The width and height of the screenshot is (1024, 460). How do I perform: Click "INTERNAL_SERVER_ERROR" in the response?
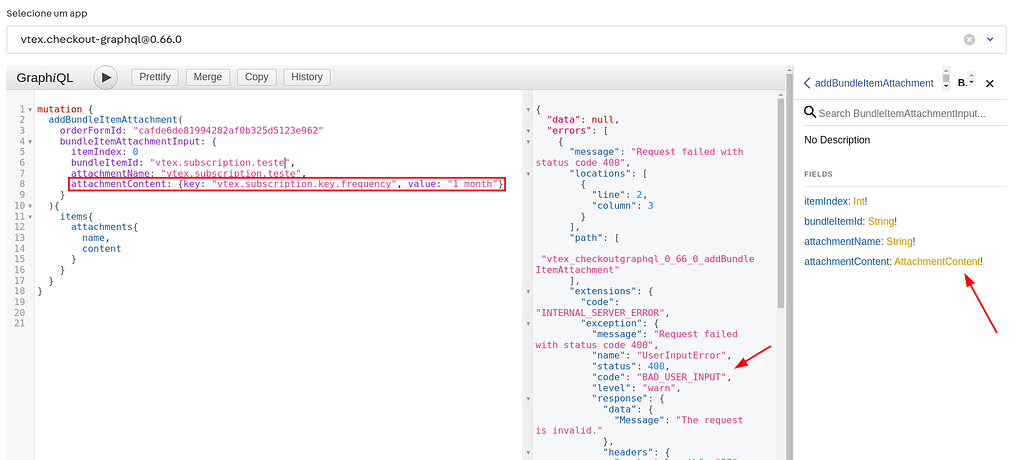598,312
